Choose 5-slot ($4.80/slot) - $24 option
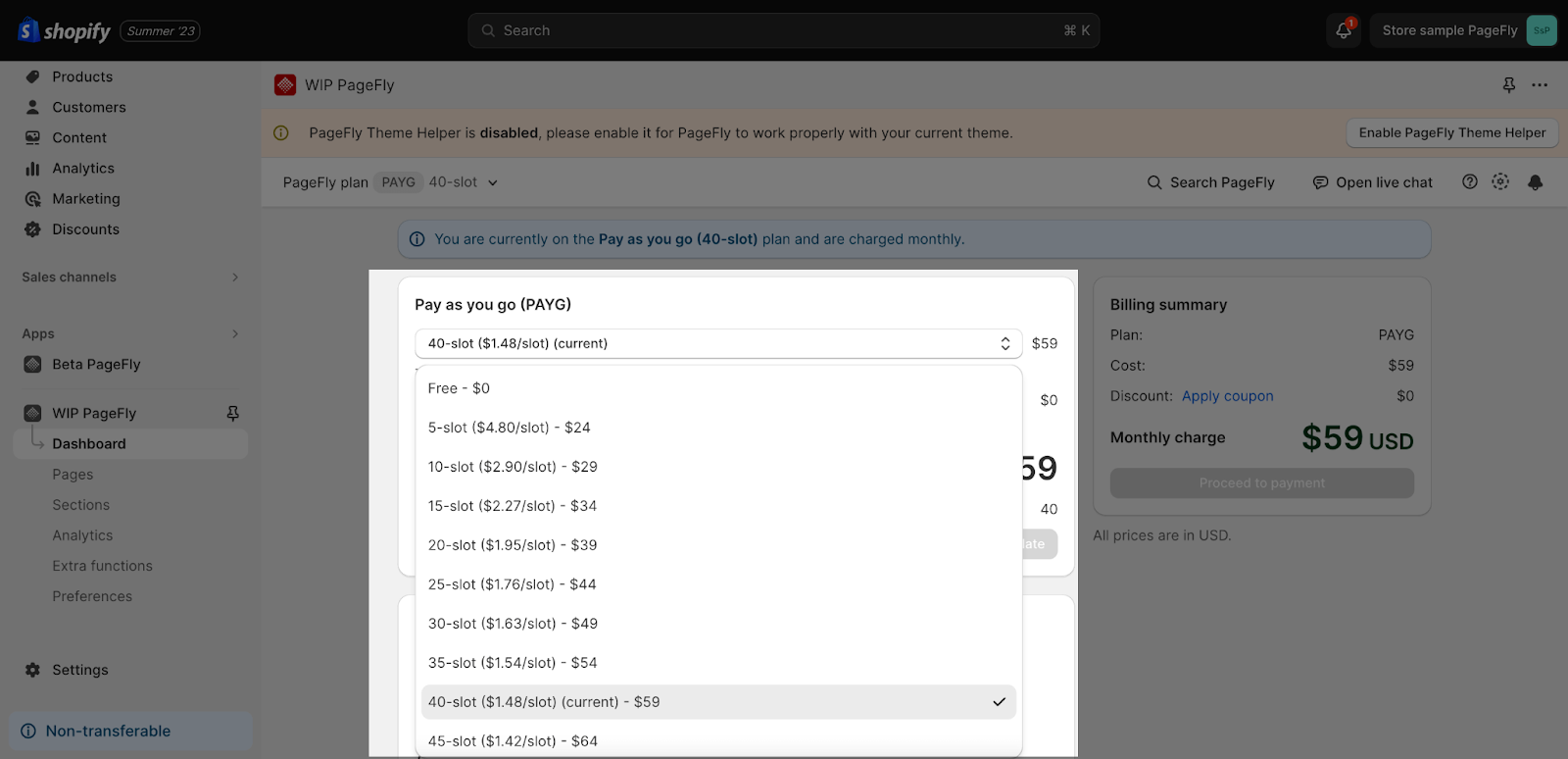 tap(718, 428)
